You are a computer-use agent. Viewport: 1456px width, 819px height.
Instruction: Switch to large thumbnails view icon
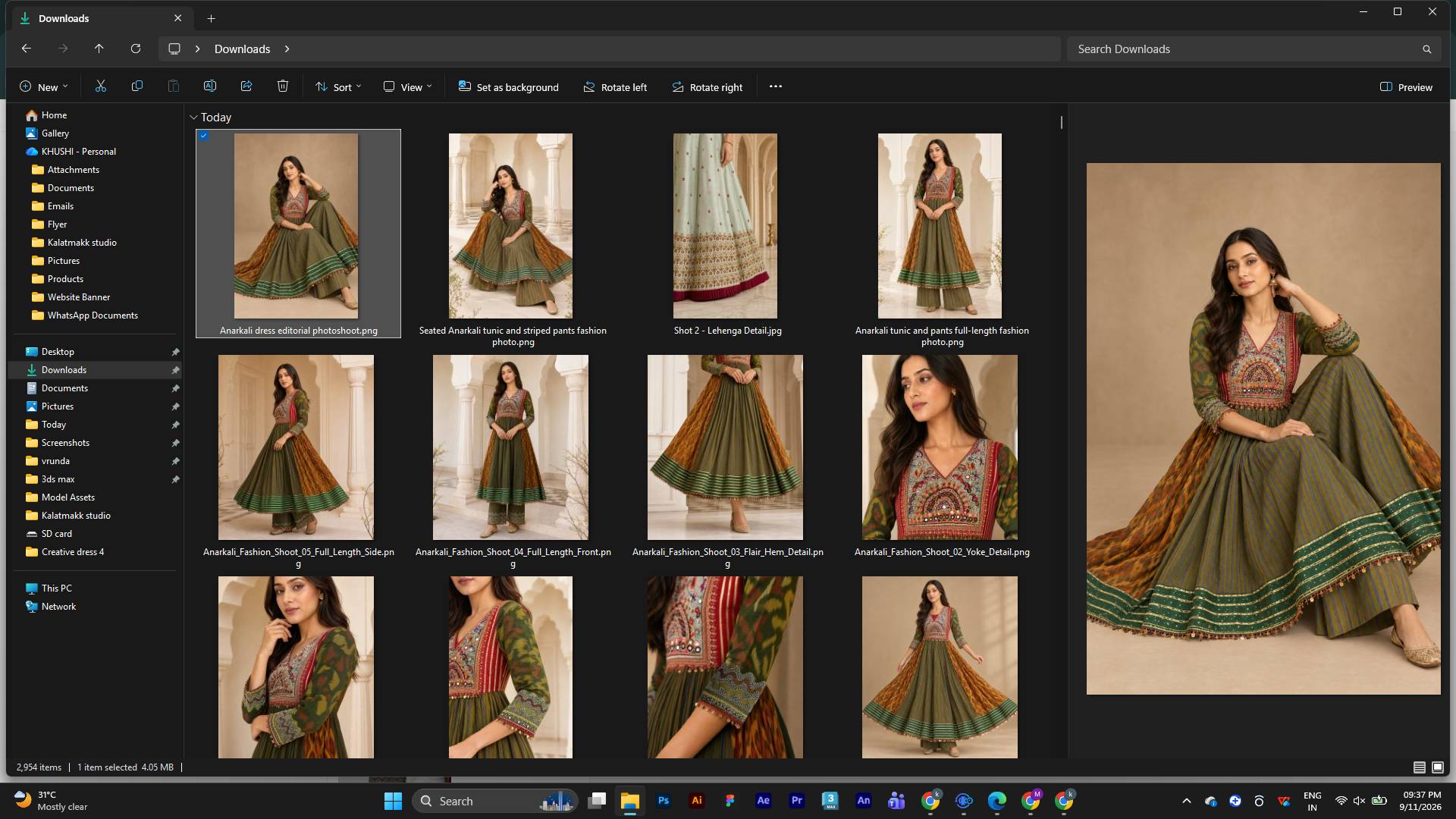click(1437, 767)
